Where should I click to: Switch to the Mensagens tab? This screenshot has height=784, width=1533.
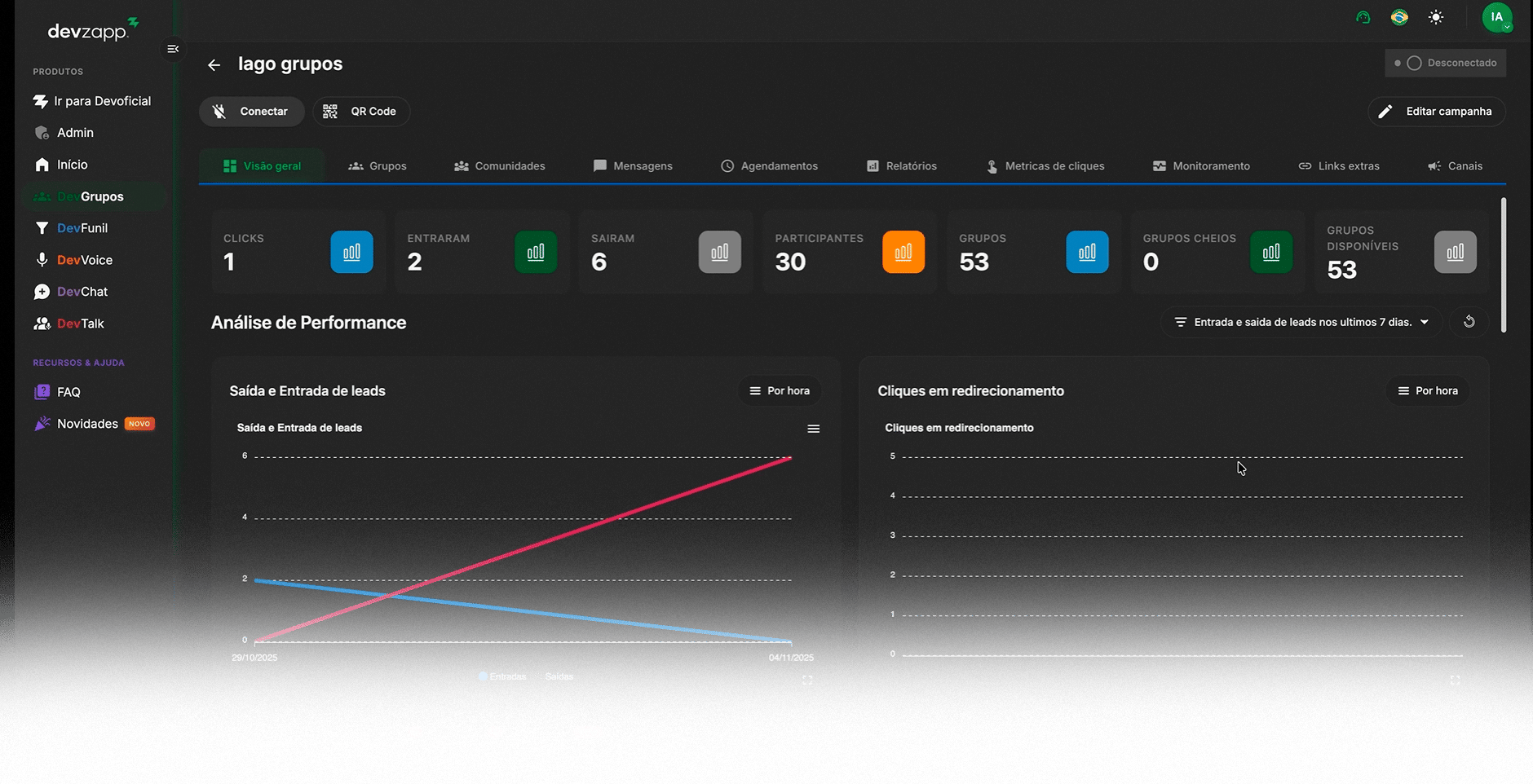click(633, 166)
